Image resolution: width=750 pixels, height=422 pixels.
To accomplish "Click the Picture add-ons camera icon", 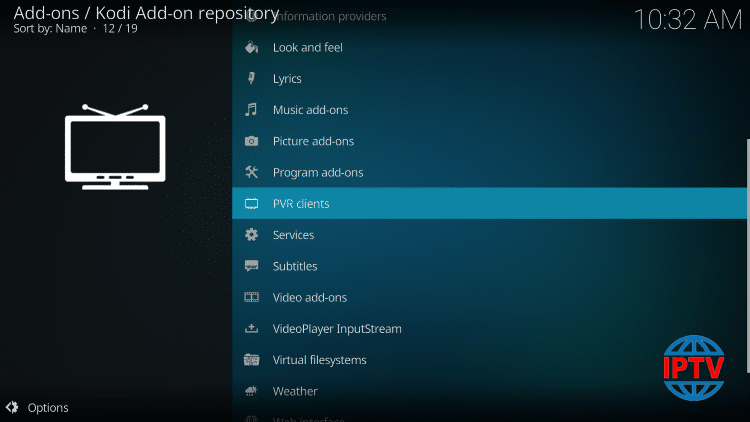I will [x=252, y=141].
